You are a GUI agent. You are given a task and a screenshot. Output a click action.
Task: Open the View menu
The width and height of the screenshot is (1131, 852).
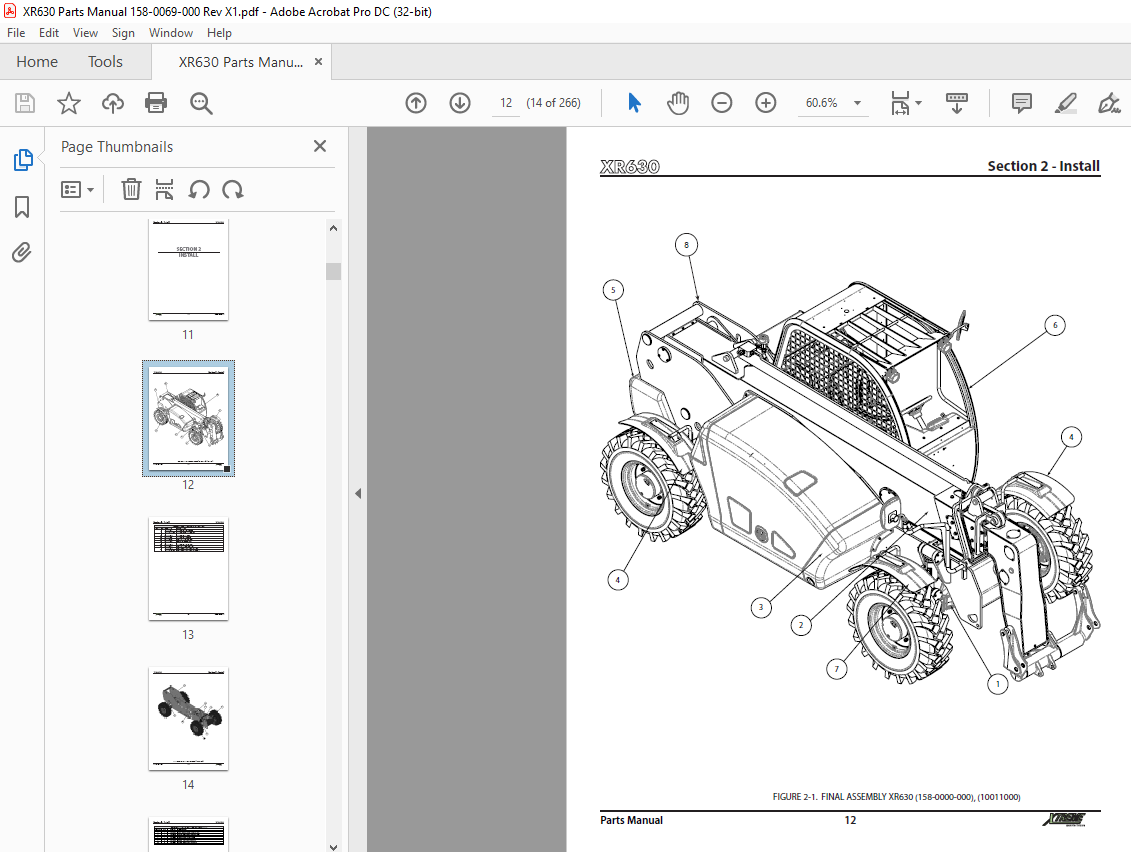click(85, 32)
